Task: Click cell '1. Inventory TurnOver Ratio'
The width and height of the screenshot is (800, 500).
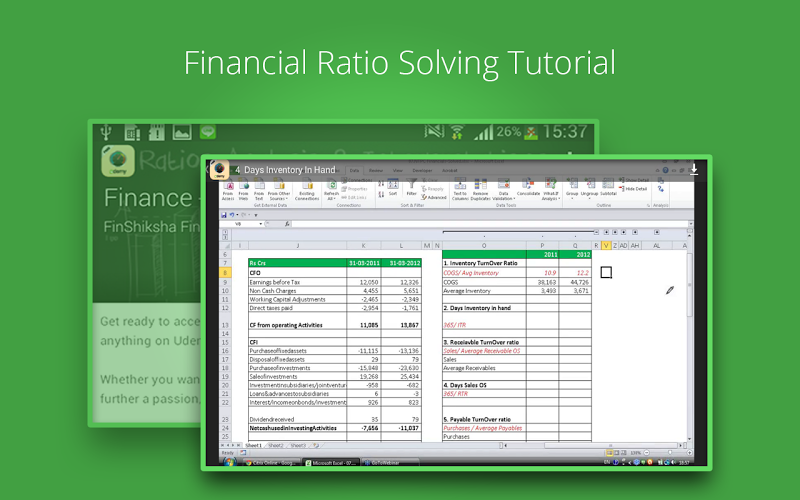Action: click(484, 263)
